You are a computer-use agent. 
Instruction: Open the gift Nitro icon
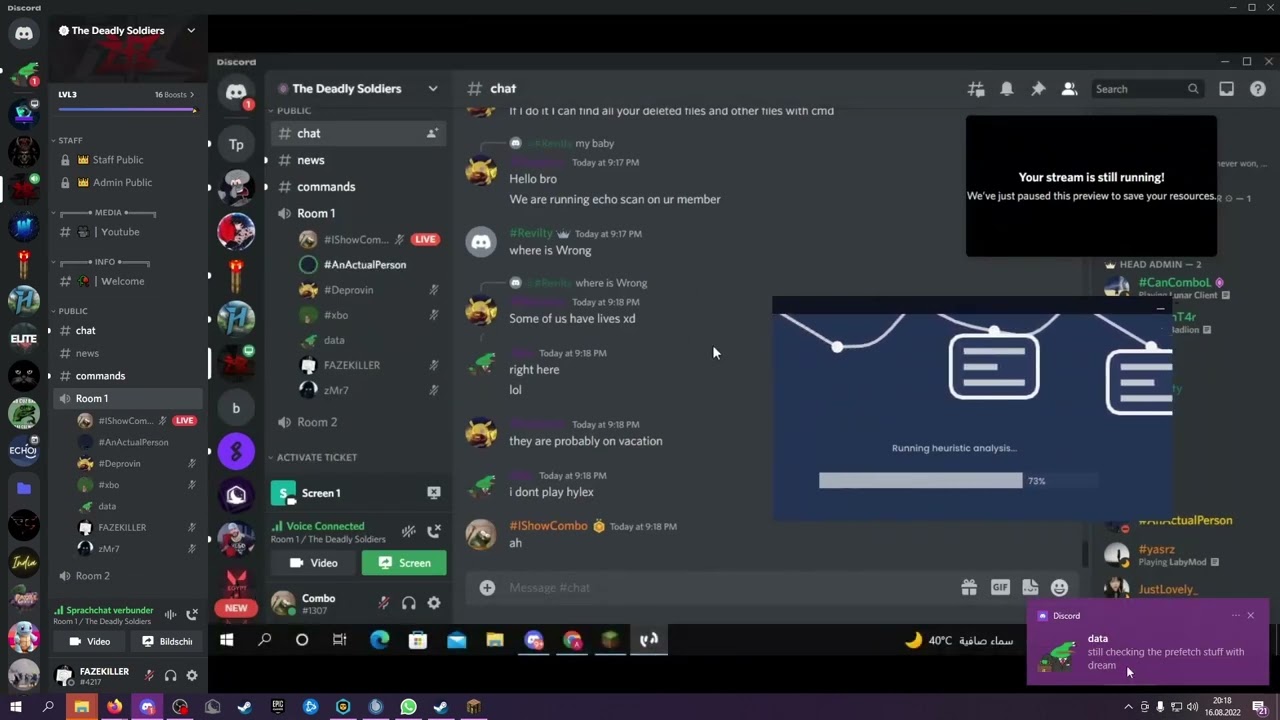click(969, 588)
